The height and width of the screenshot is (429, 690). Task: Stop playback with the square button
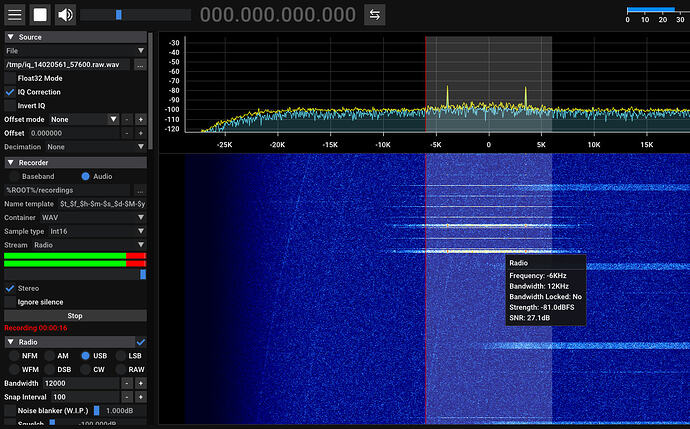point(40,15)
